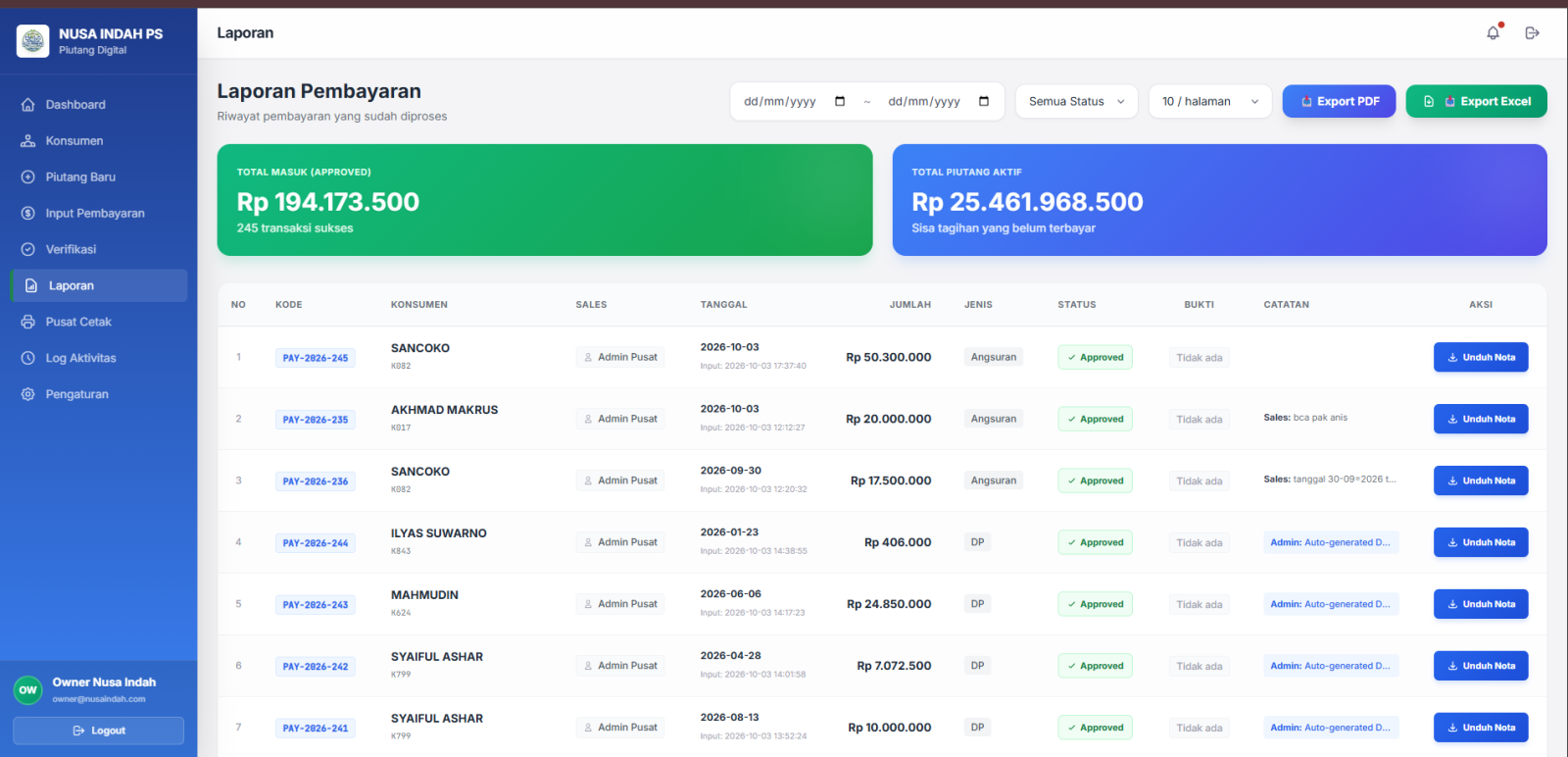Click the TOTAL PIUTANG AKTIF card
This screenshot has width=1568, height=757.
[x=1220, y=200]
